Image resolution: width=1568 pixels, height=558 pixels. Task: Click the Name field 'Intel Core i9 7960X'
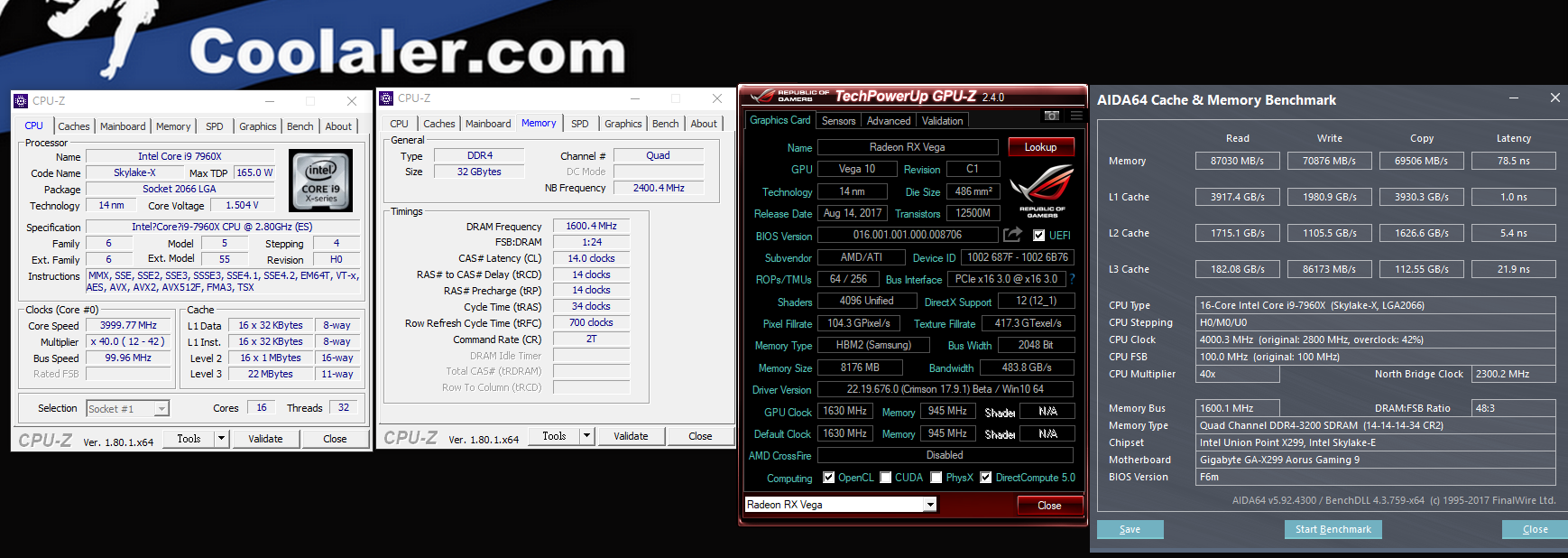180,156
